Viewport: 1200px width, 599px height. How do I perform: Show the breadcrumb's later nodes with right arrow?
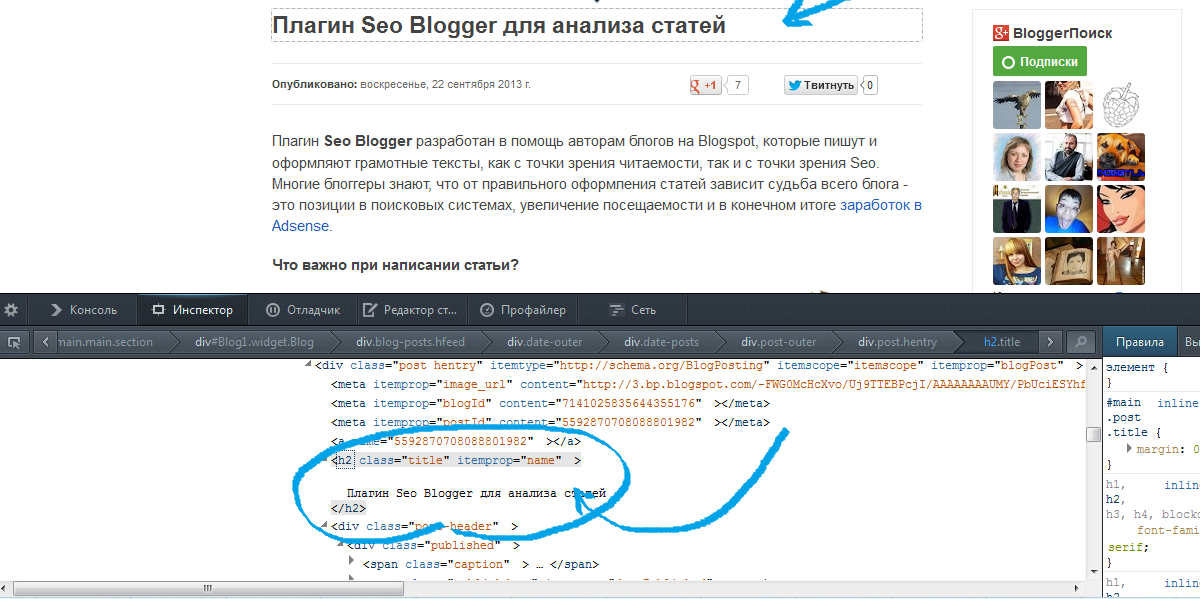point(1051,342)
